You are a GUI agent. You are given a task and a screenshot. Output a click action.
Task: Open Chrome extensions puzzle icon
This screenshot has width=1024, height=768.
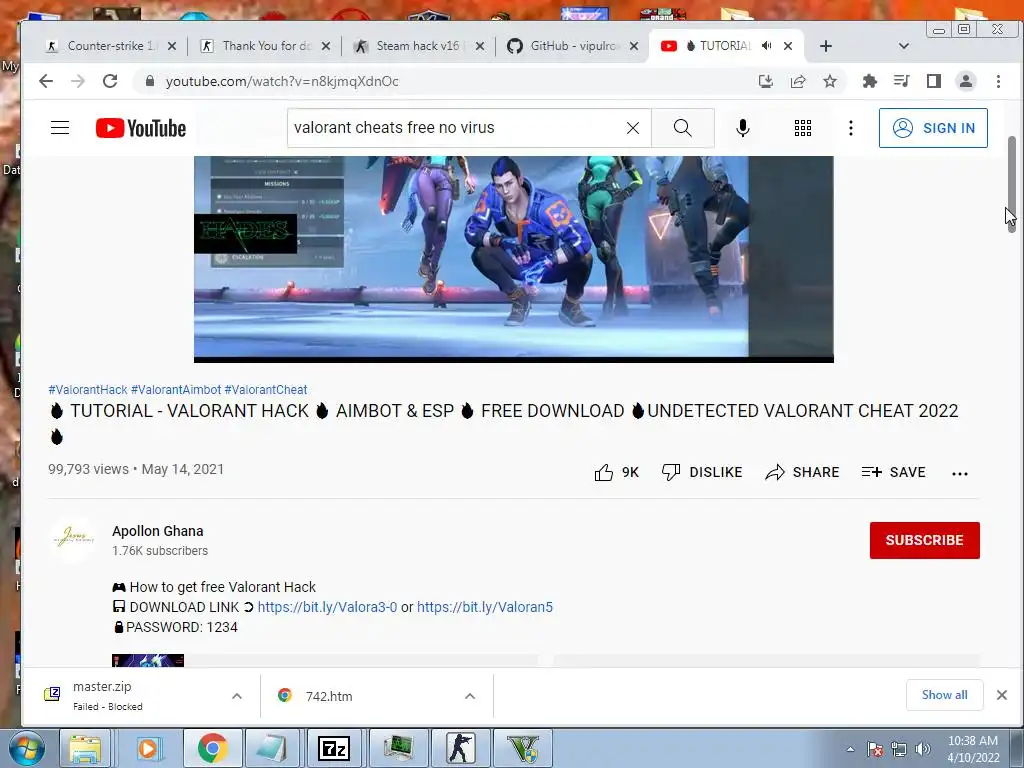(869, 81)
